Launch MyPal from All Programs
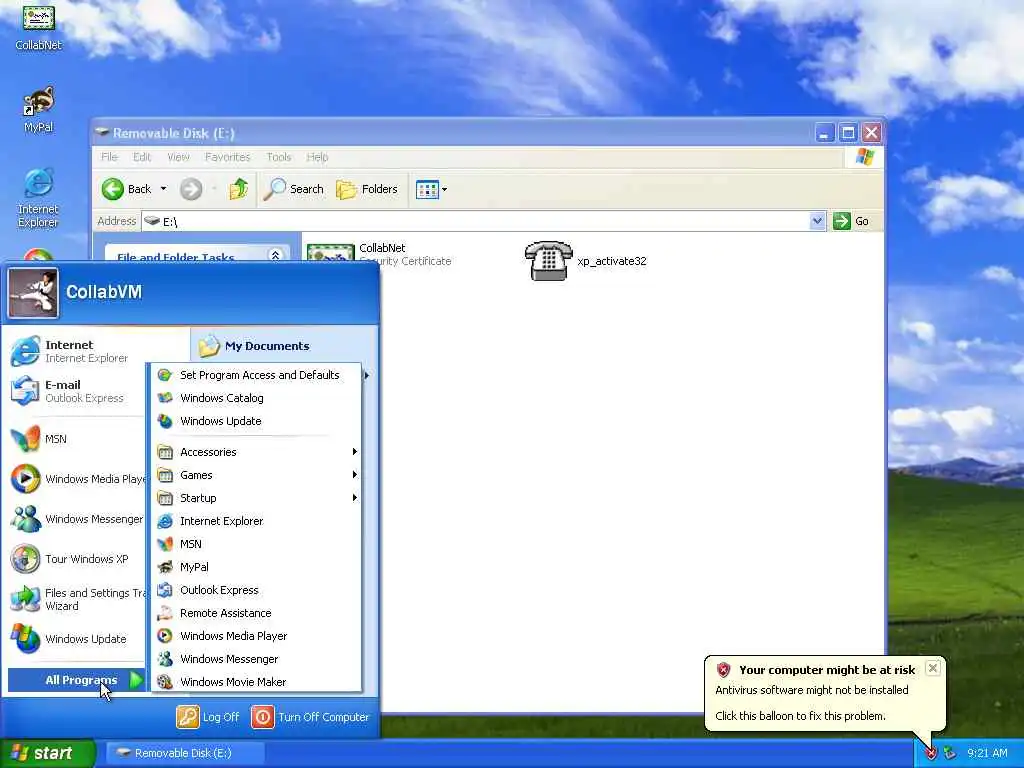 (256, 567)
